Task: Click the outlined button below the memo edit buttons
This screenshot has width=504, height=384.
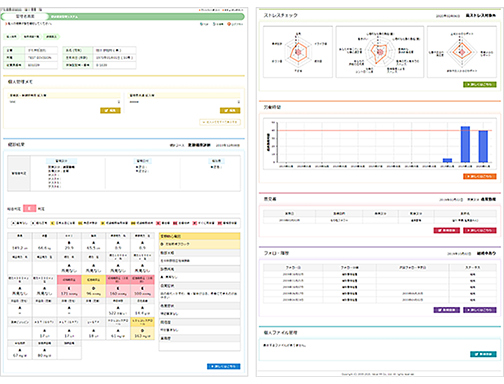Action: [220, 122]
